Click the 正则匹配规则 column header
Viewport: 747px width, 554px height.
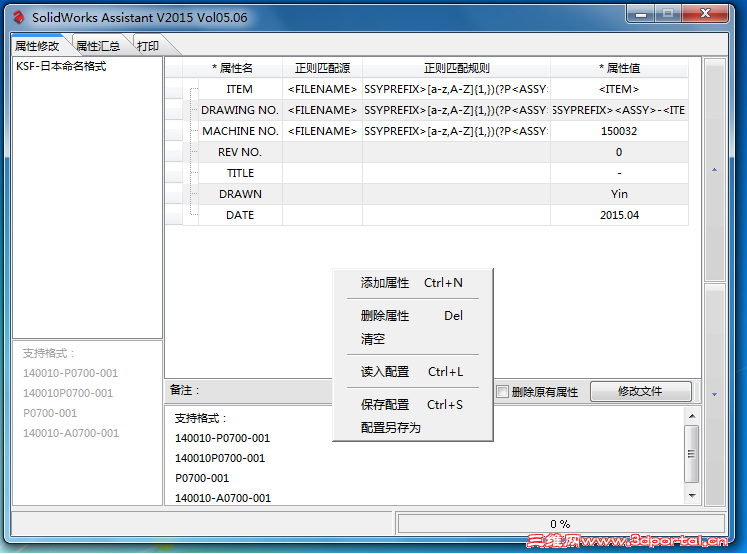456,68
